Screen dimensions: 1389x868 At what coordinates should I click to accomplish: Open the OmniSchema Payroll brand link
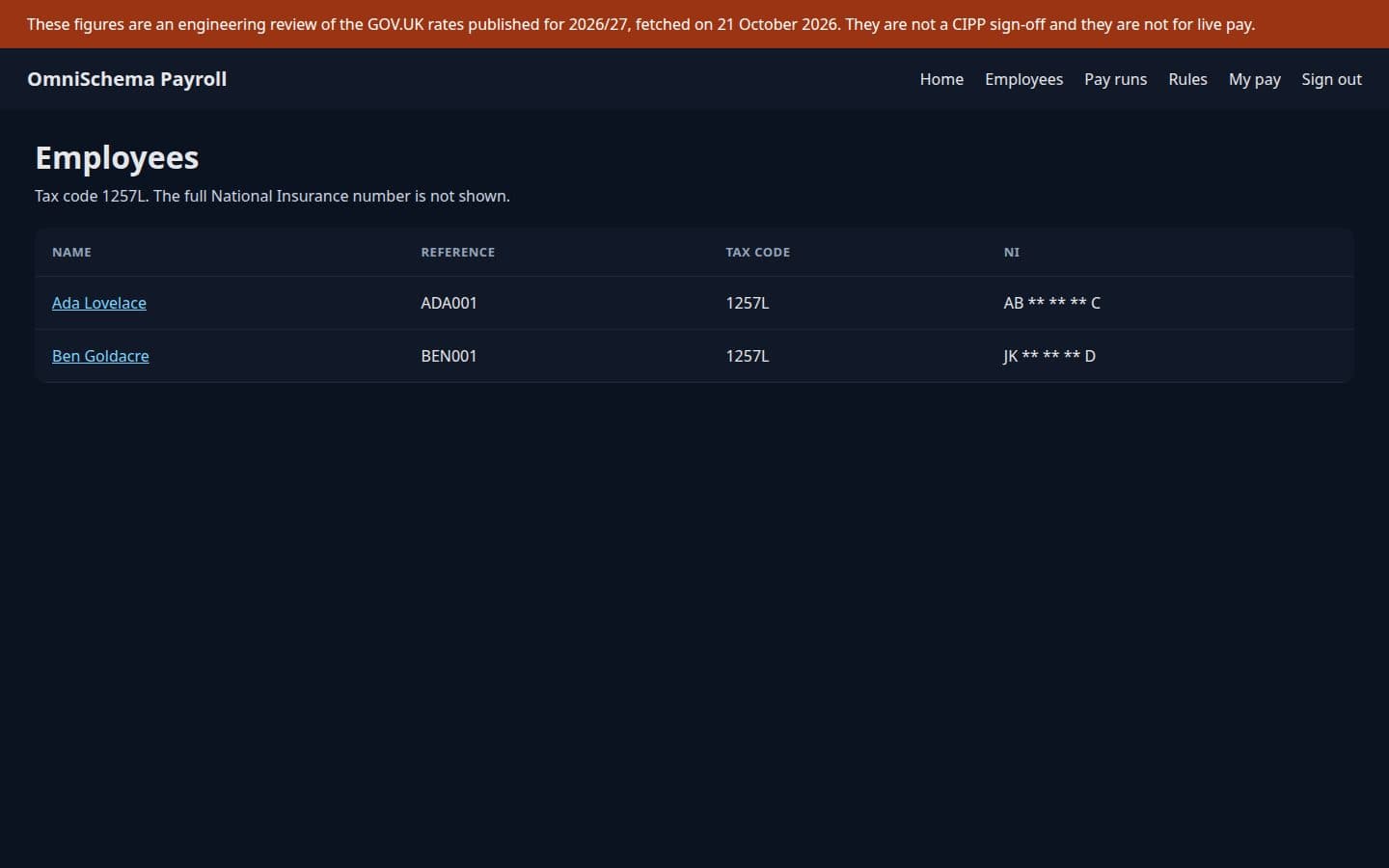126,79
